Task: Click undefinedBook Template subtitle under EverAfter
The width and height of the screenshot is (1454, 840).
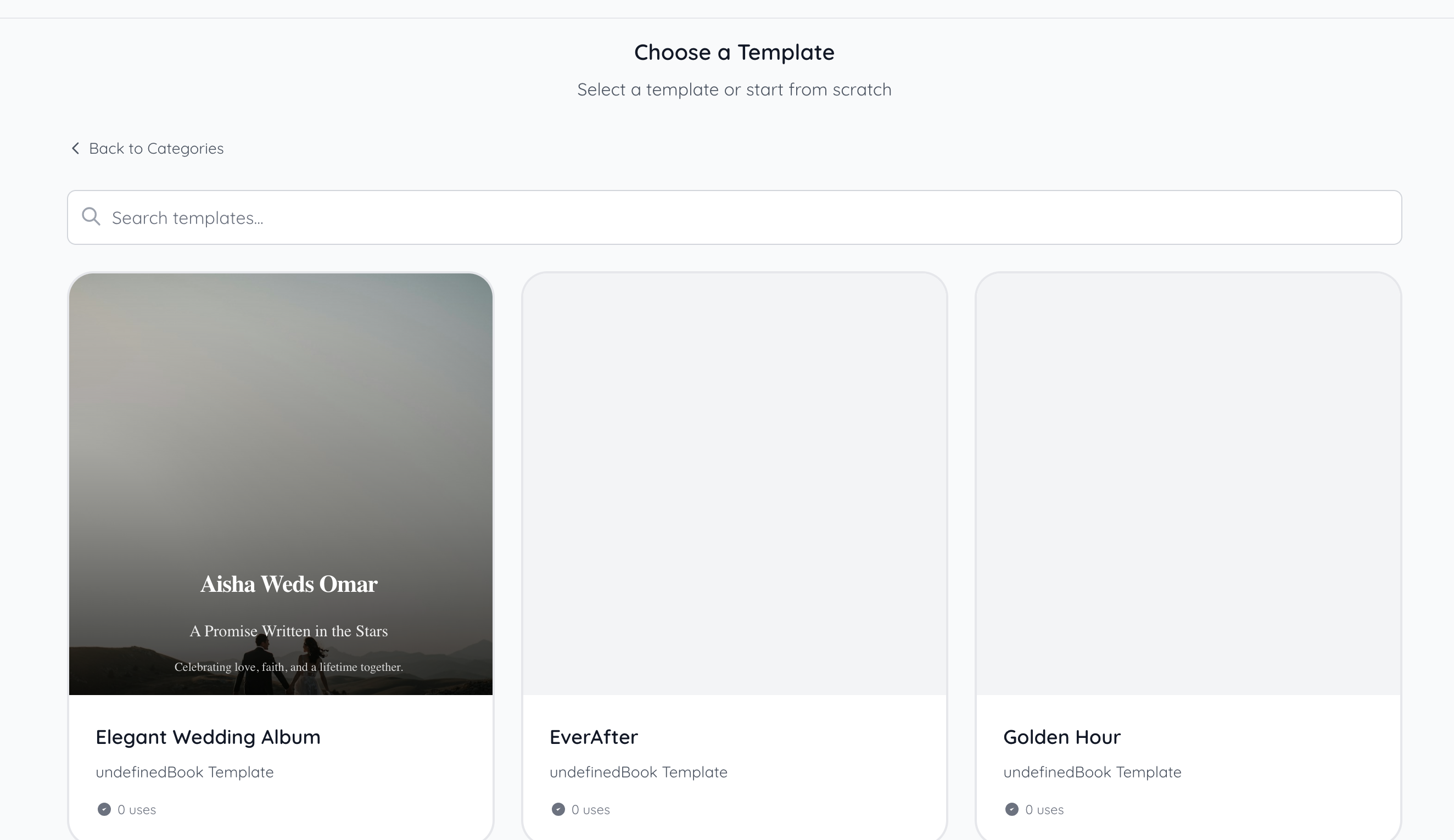Action: (x=638, y=772)
